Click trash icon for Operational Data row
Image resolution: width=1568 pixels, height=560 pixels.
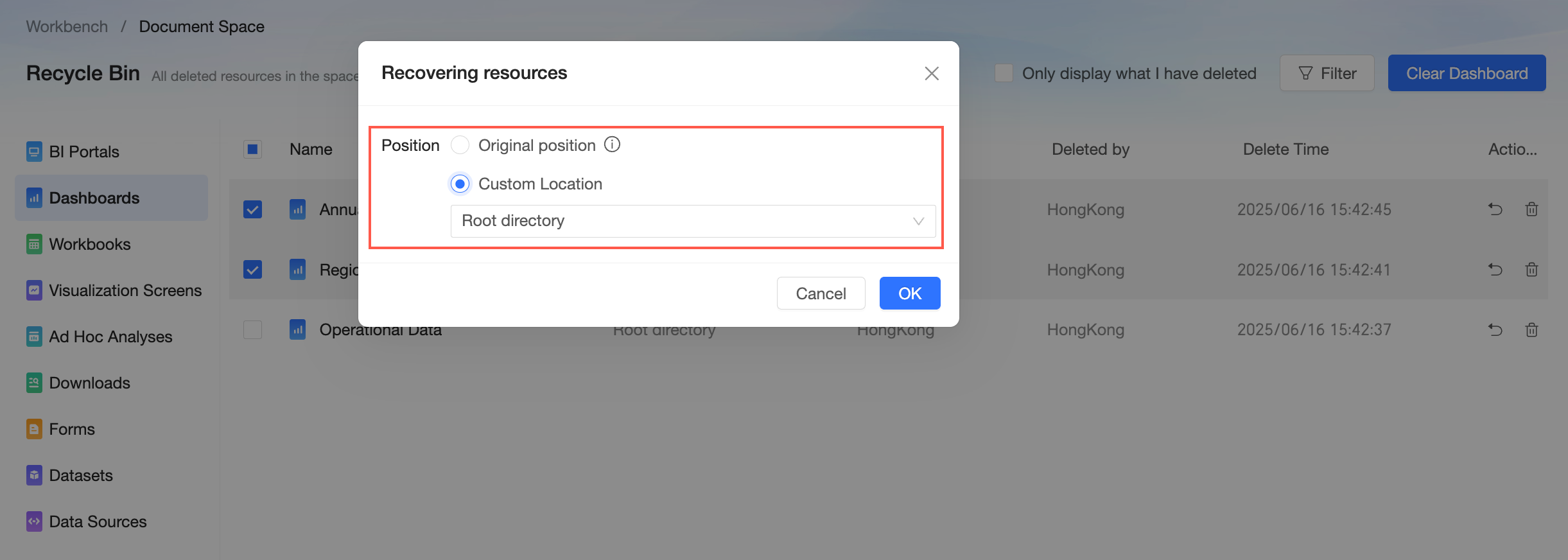(1531, 330)
